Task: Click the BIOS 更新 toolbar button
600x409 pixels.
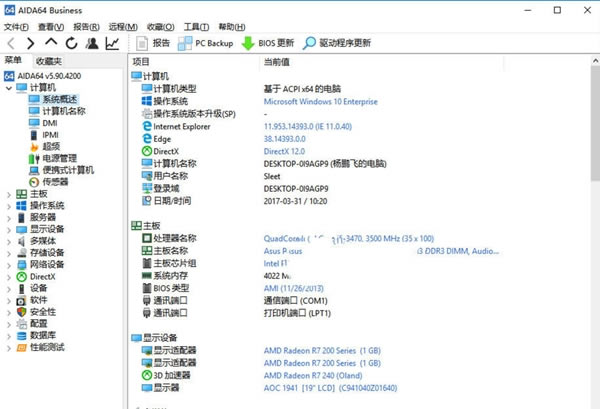Action: coord(267,44)
